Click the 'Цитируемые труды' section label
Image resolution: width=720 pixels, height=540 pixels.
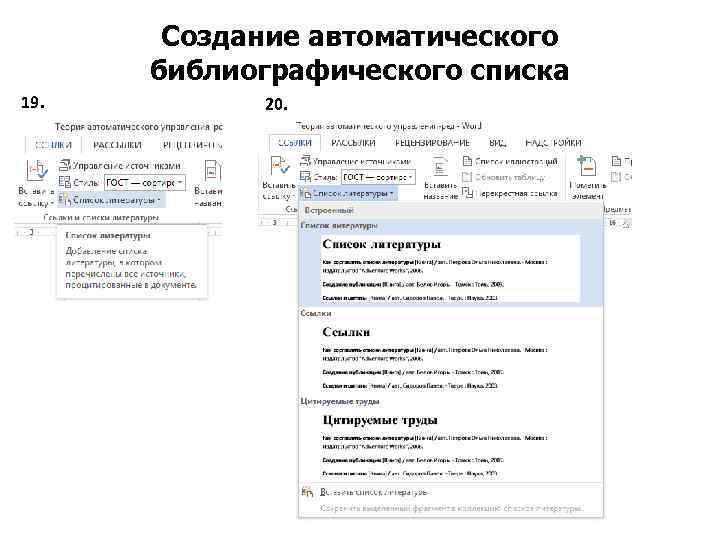340,401
